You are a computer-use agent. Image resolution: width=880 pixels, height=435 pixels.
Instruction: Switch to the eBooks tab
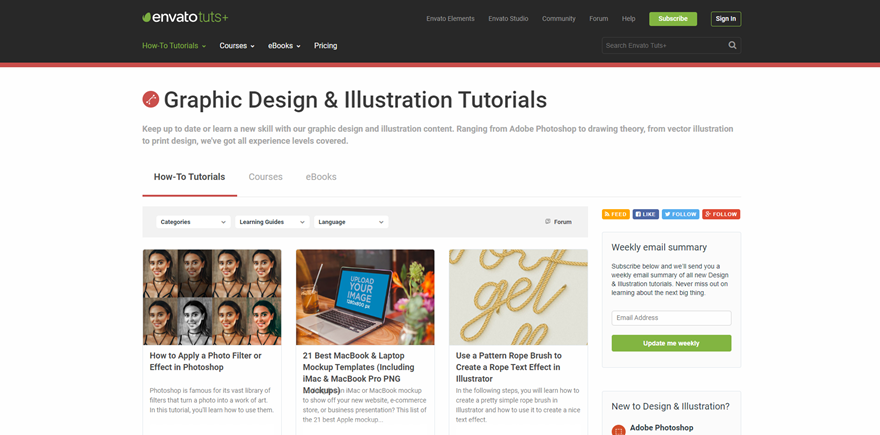tap(321, 177)
